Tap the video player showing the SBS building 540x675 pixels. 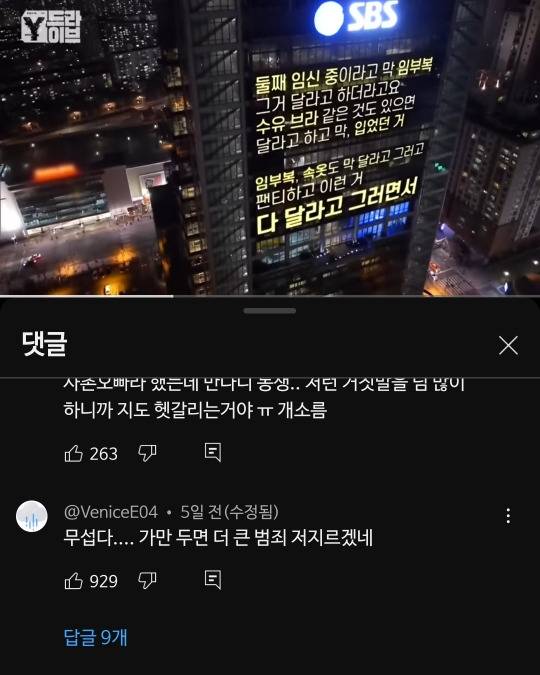pyautogui.click(x=270, y=147)
